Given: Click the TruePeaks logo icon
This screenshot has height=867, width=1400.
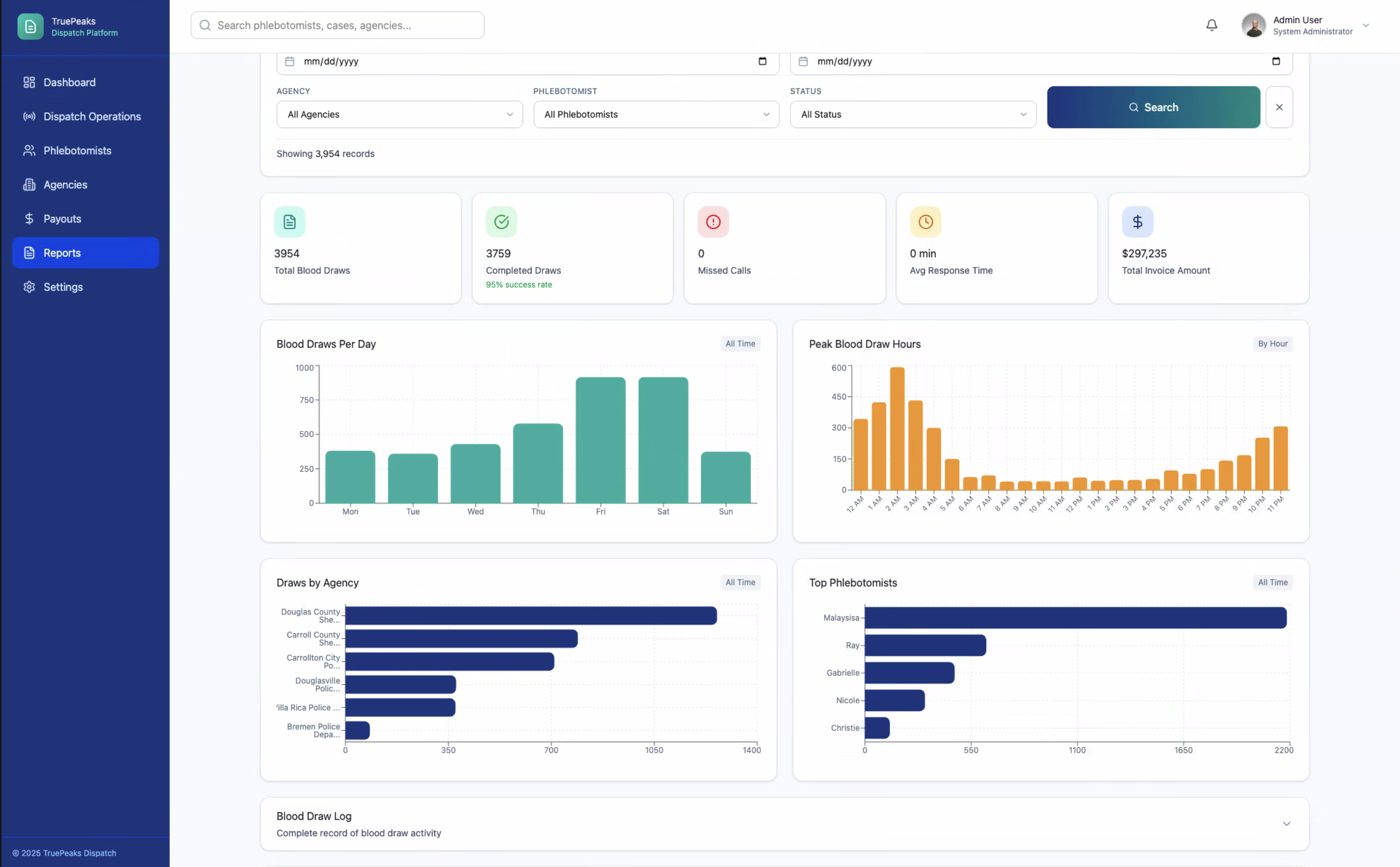Looking at the screenshot, I should click(30, 26).
